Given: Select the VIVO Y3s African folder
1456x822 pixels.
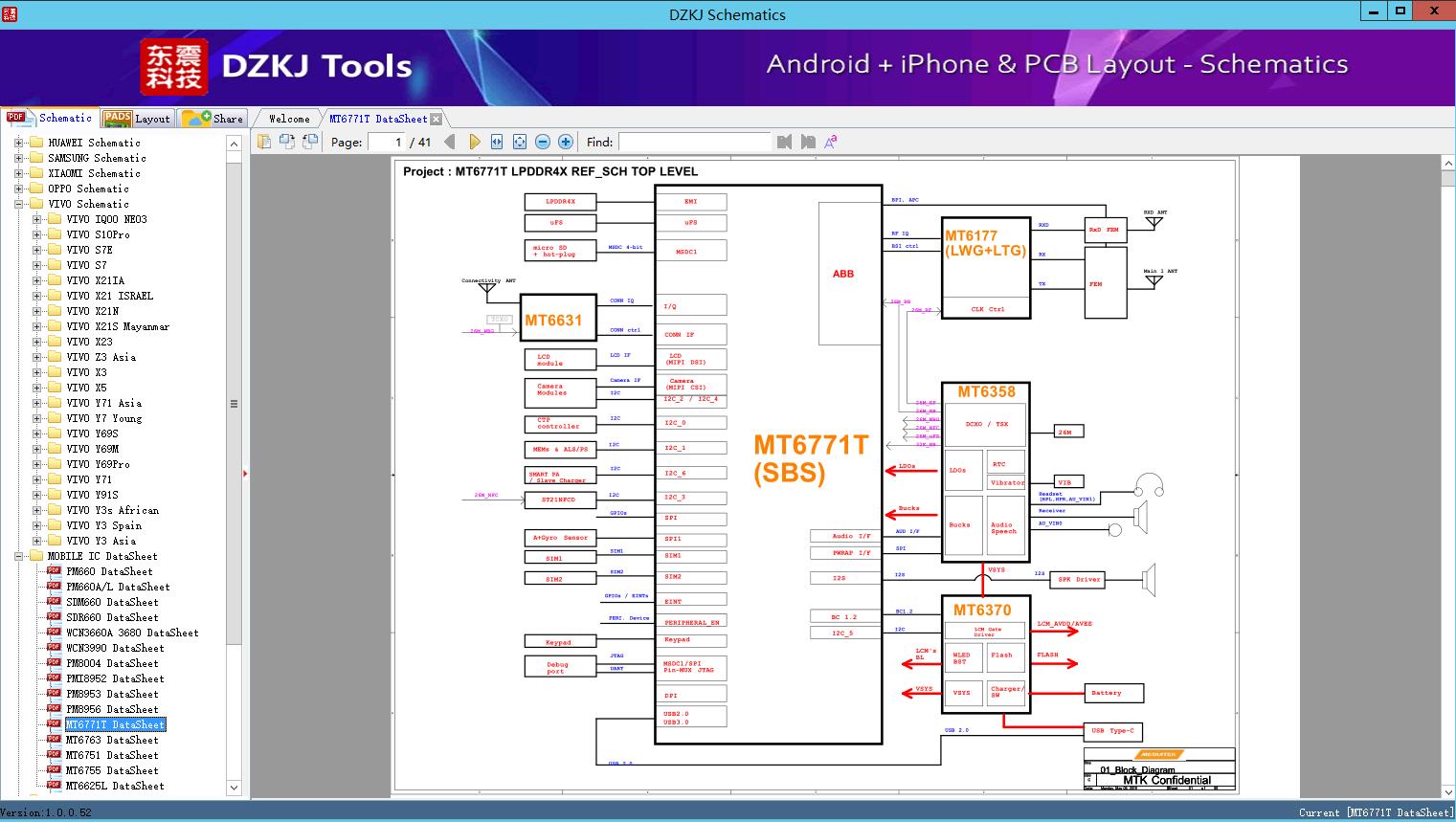Looking at the screenshot, I should tap(112, 510).
